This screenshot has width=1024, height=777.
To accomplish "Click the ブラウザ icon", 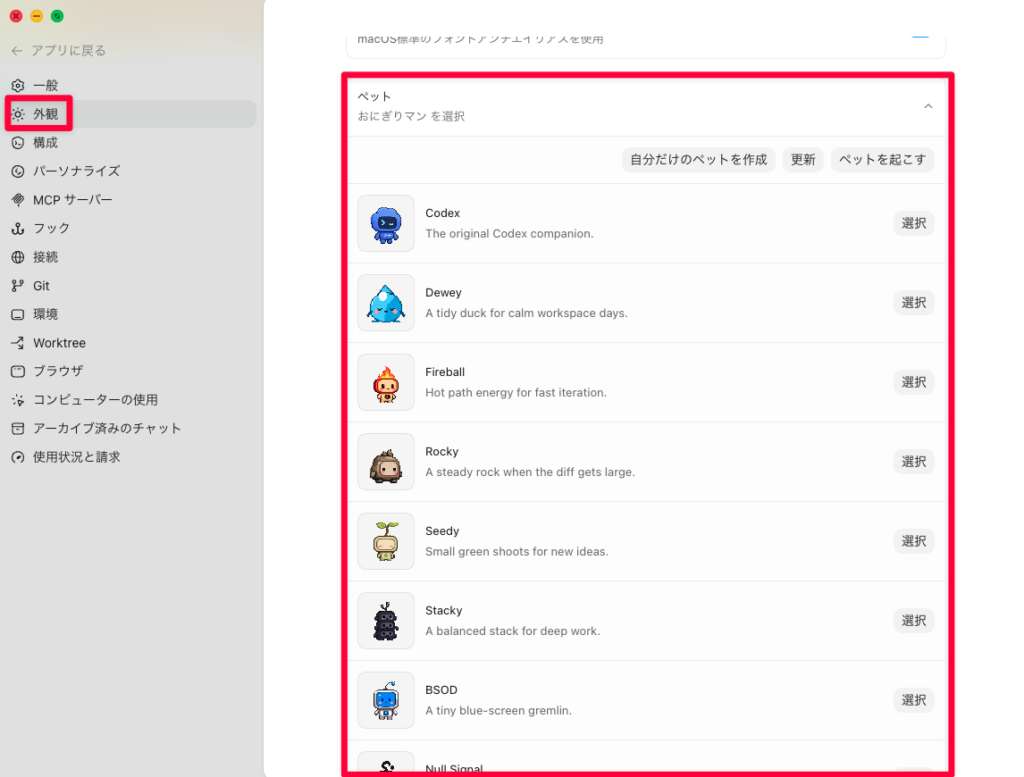I will (18, 372).
